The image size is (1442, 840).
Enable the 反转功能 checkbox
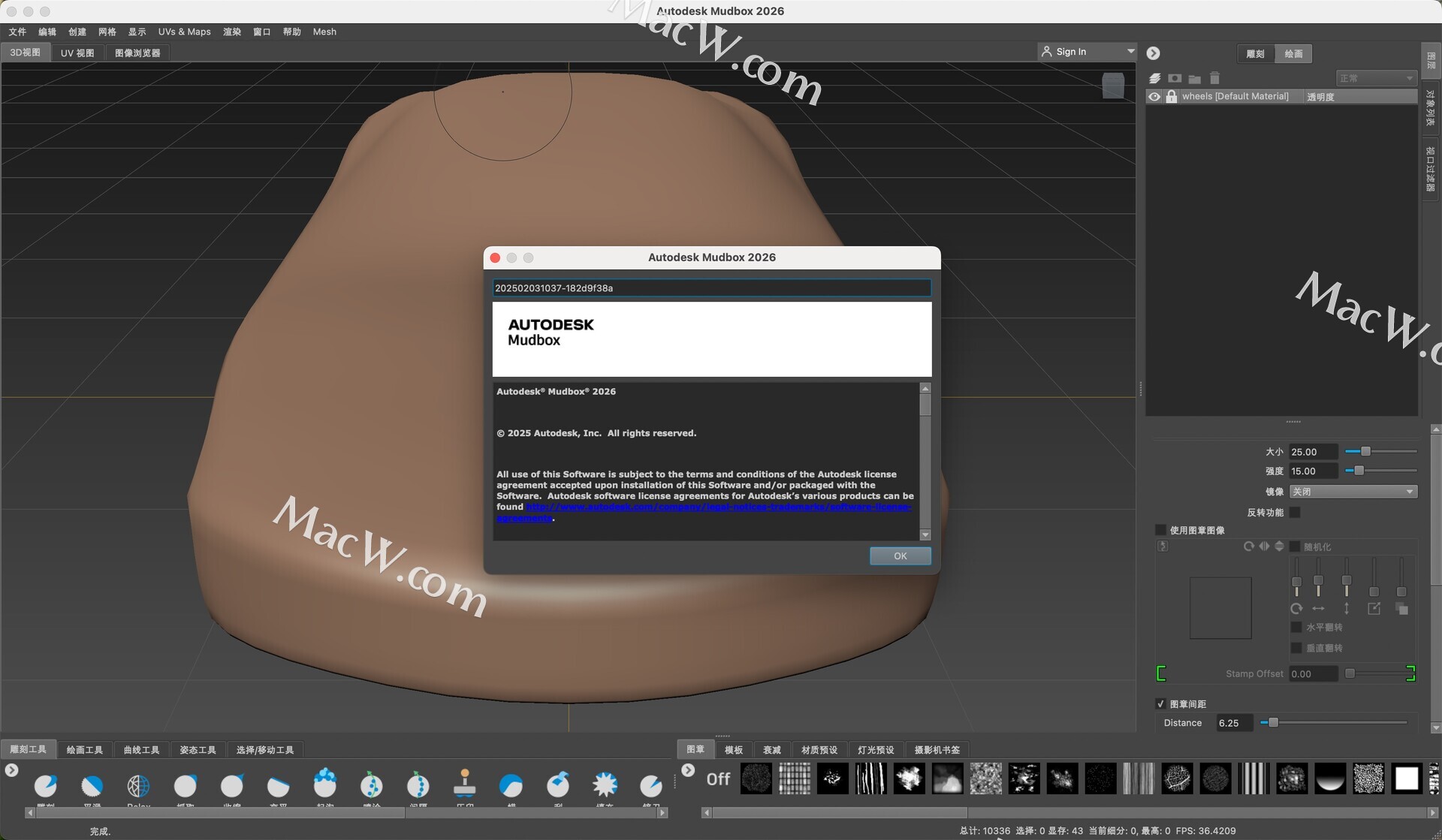tap(1296, 512)
